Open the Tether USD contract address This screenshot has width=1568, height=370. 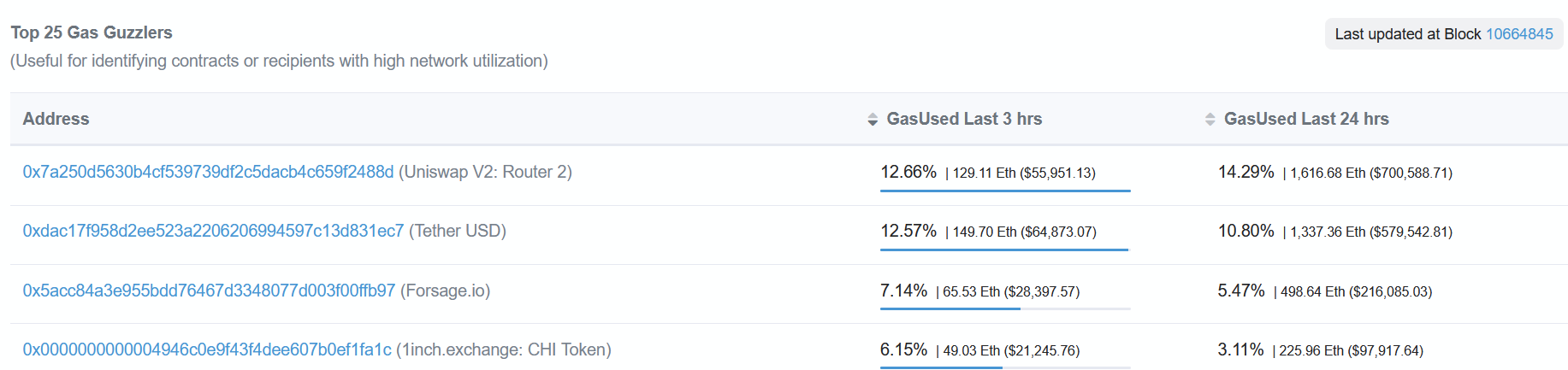pos(213,231)
